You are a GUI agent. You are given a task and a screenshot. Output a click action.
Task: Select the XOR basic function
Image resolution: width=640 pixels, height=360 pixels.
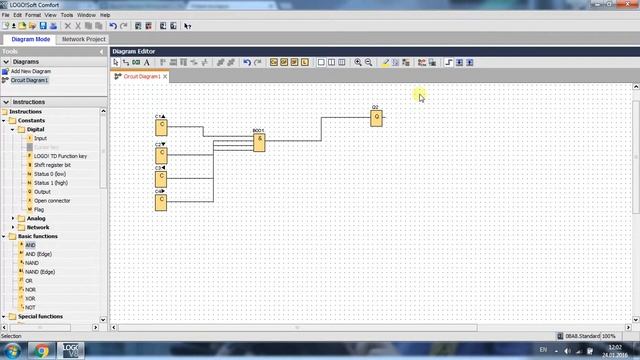click(30, 298)
